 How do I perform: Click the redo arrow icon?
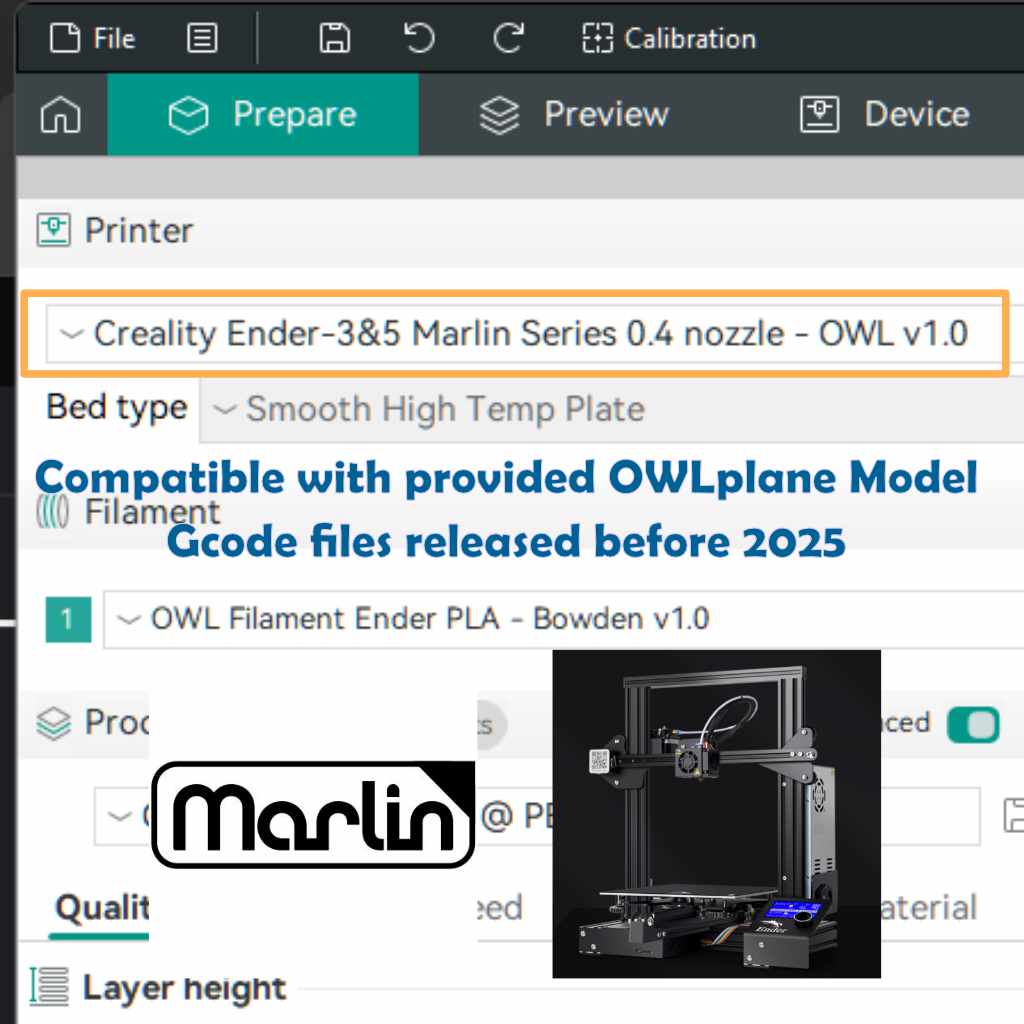(x=508, y=39)
